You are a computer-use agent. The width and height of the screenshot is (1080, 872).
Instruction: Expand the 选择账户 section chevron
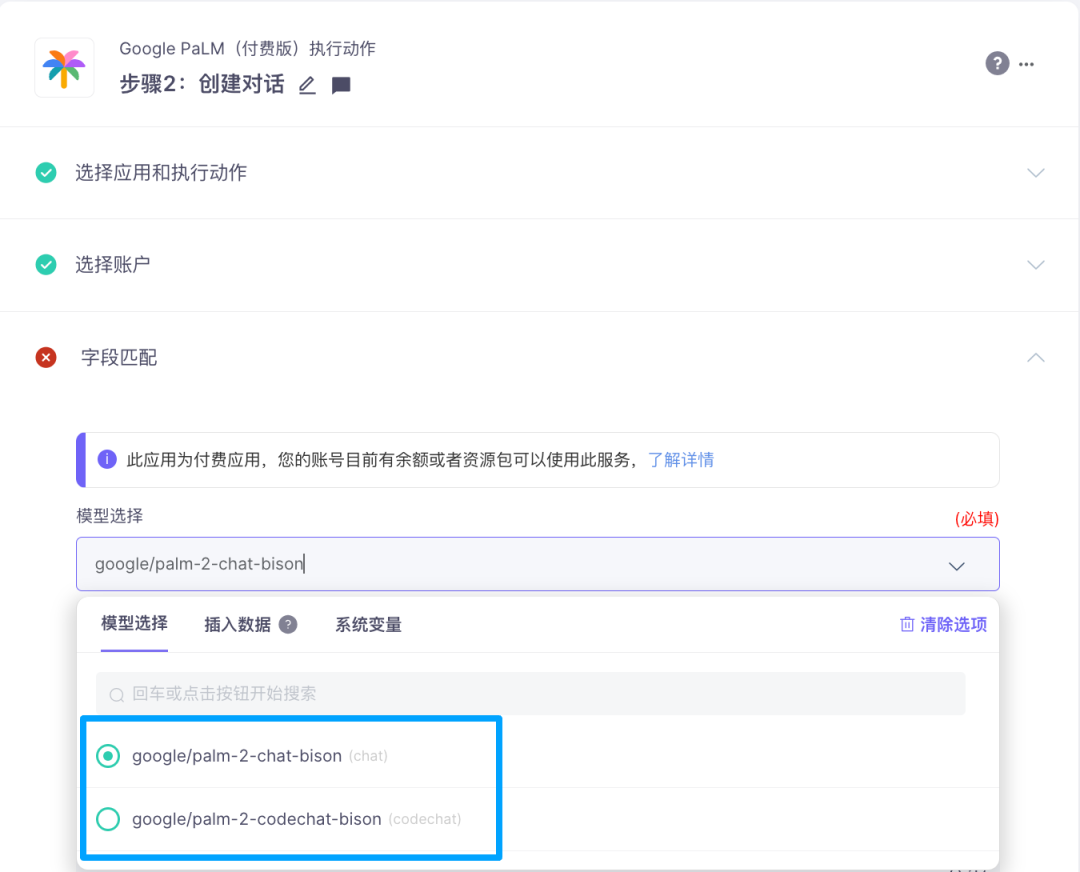pos(1035,264)
